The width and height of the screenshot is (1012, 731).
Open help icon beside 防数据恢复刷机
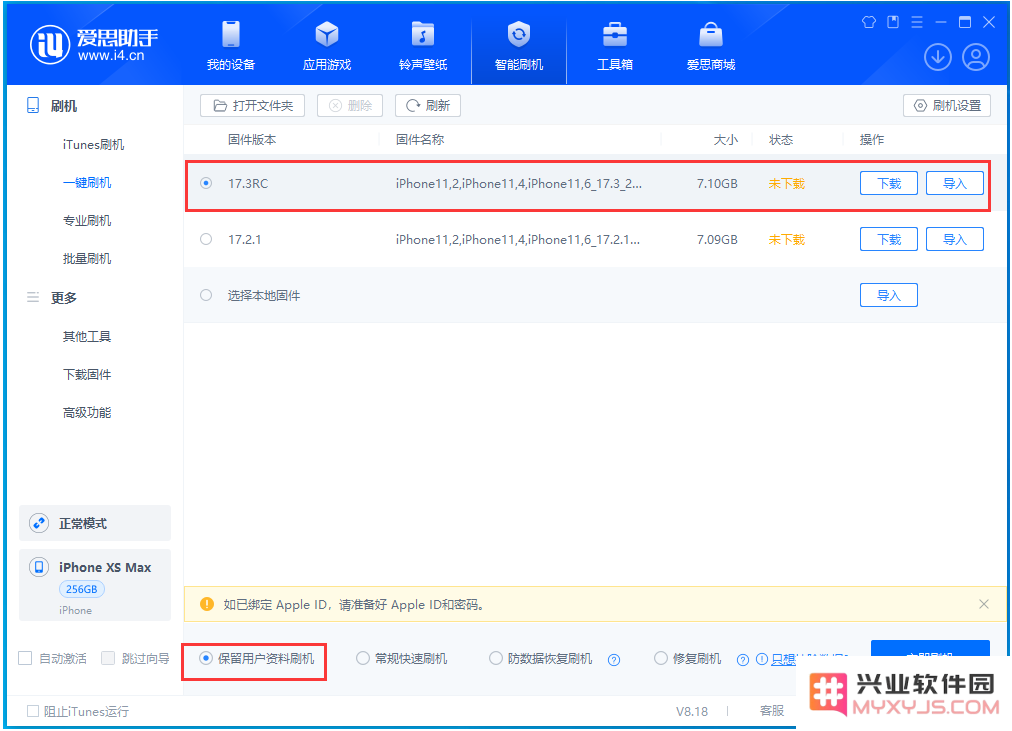[614, 659]
